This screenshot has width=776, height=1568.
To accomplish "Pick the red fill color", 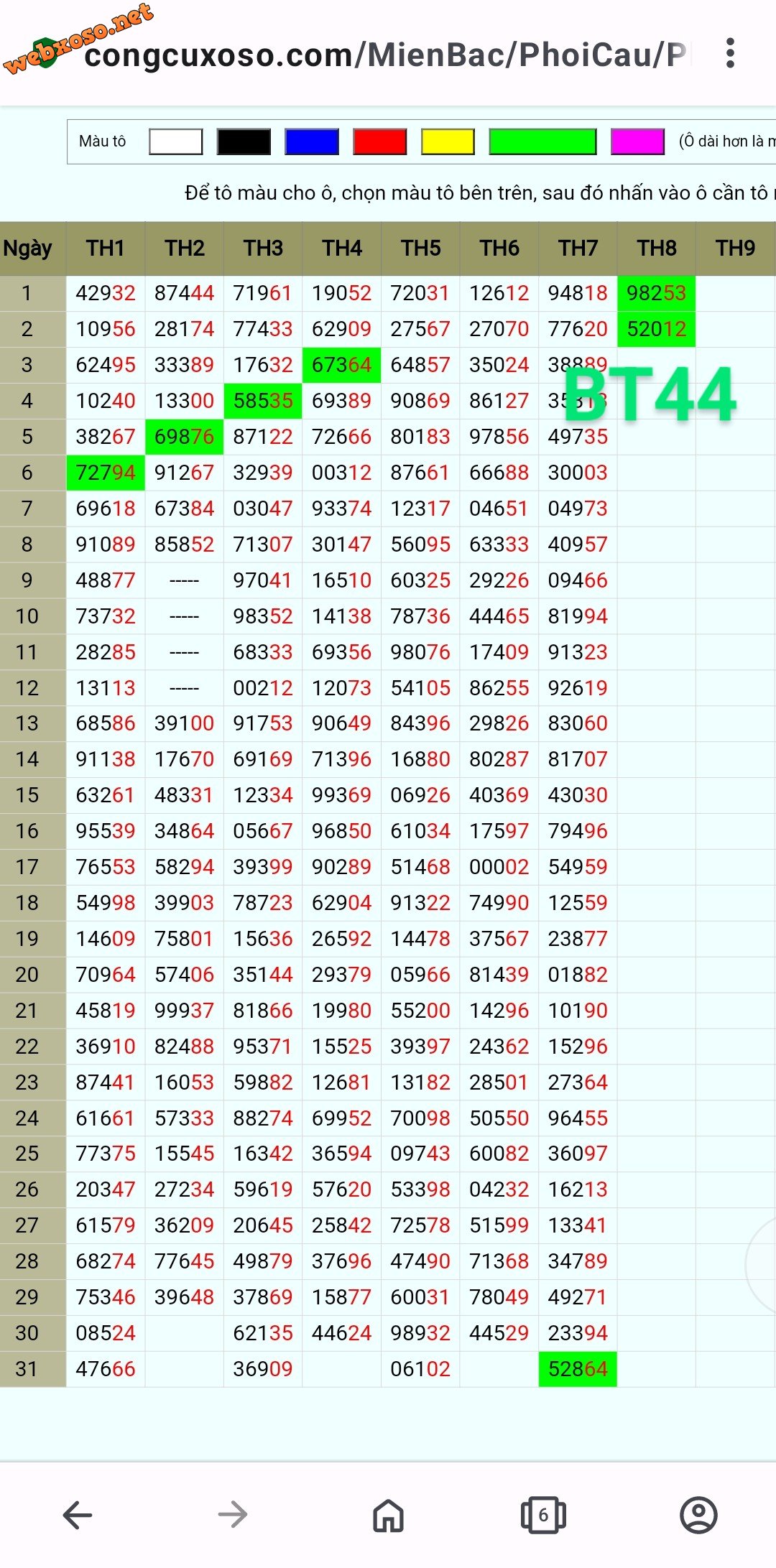I will 379,142.
